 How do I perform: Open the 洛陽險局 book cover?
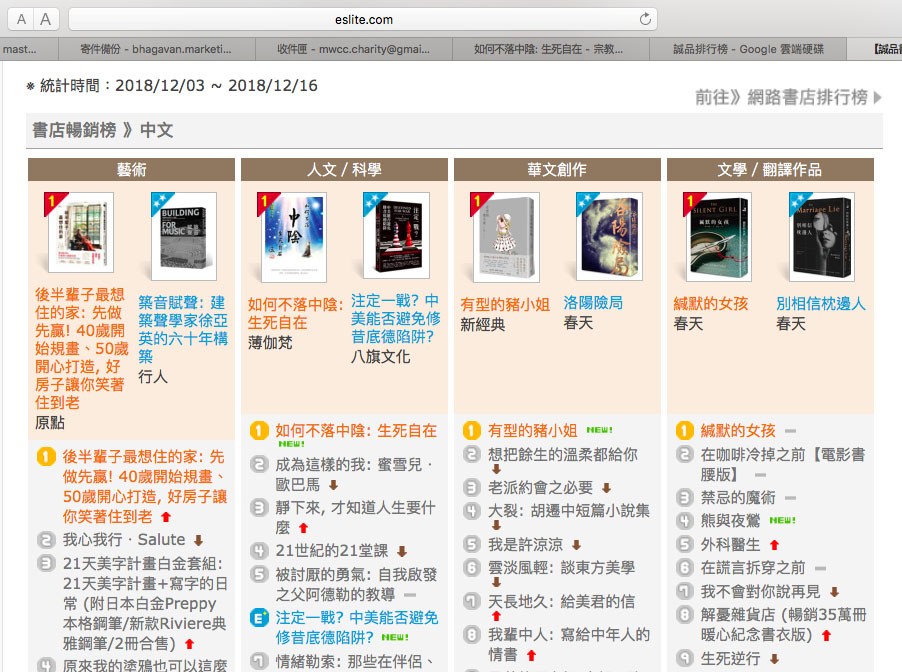pos(609,236)
